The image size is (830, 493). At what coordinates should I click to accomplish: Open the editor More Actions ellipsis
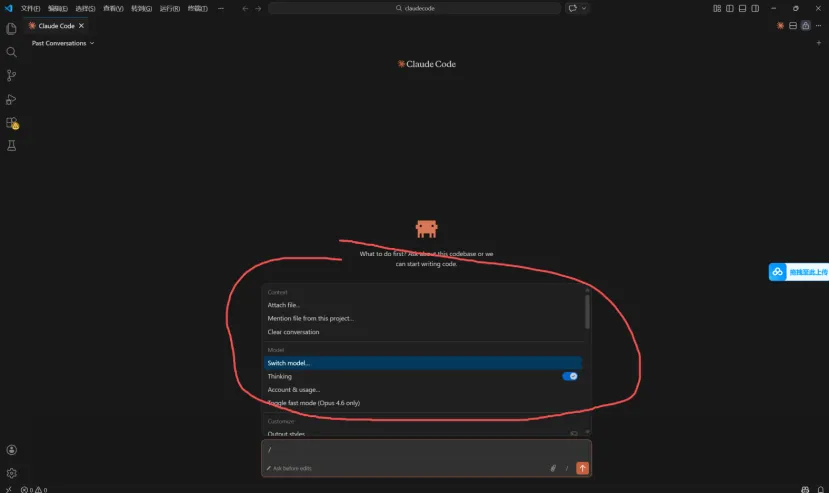[818, 25]
